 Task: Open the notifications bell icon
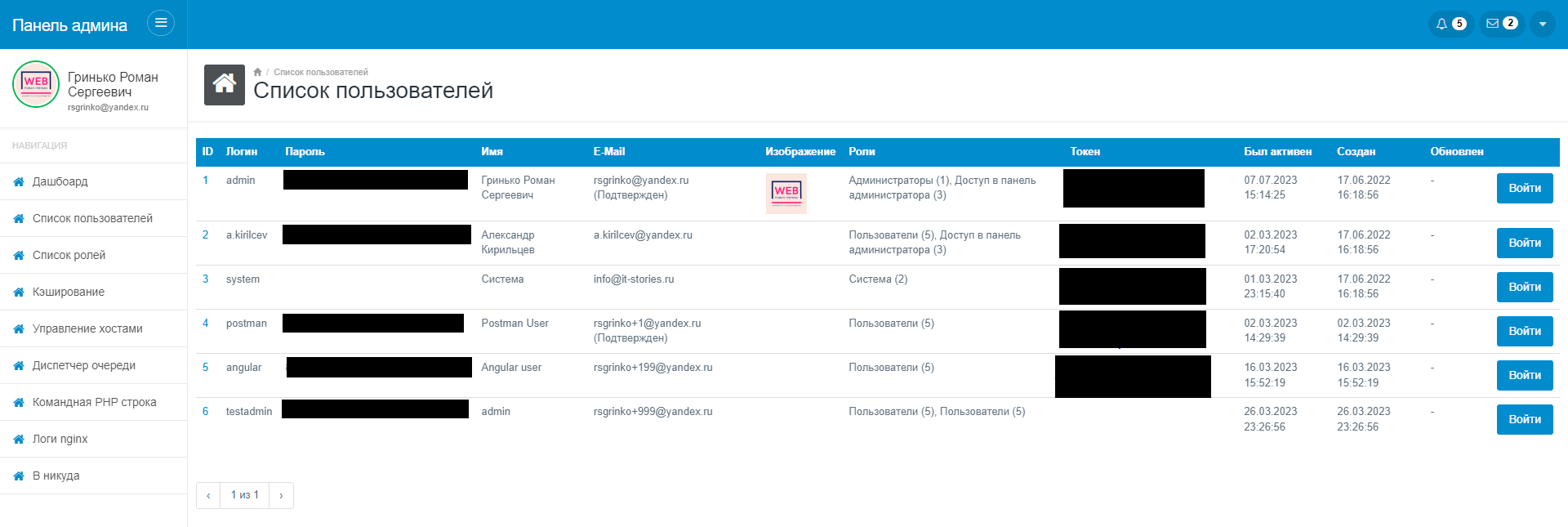tap(1442, 24)
